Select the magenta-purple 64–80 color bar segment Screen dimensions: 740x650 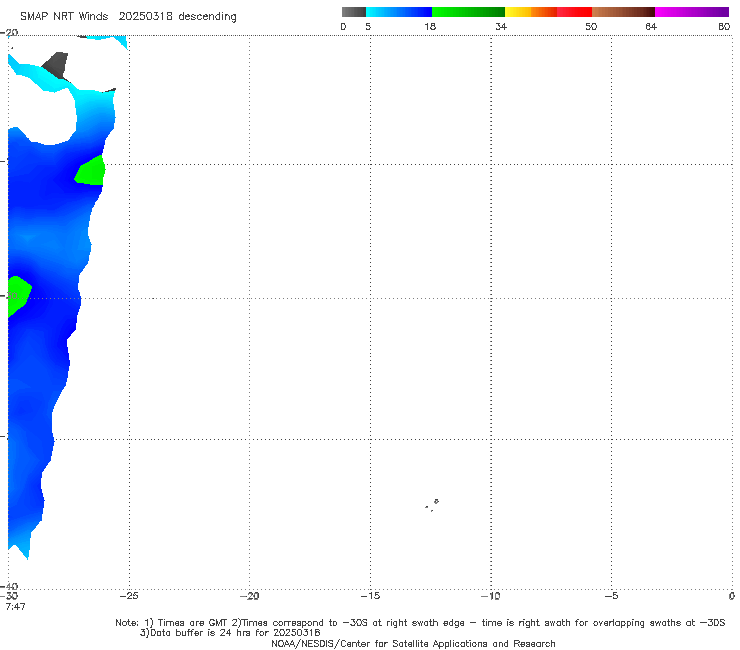point(692,12)
